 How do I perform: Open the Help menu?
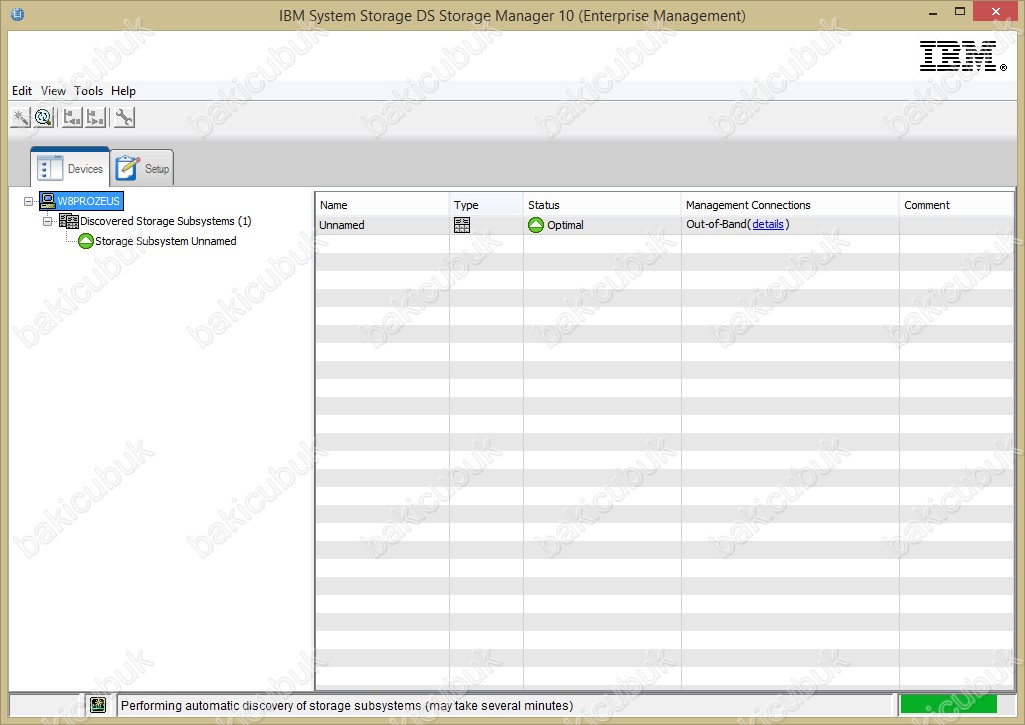[x=123, y=91]
